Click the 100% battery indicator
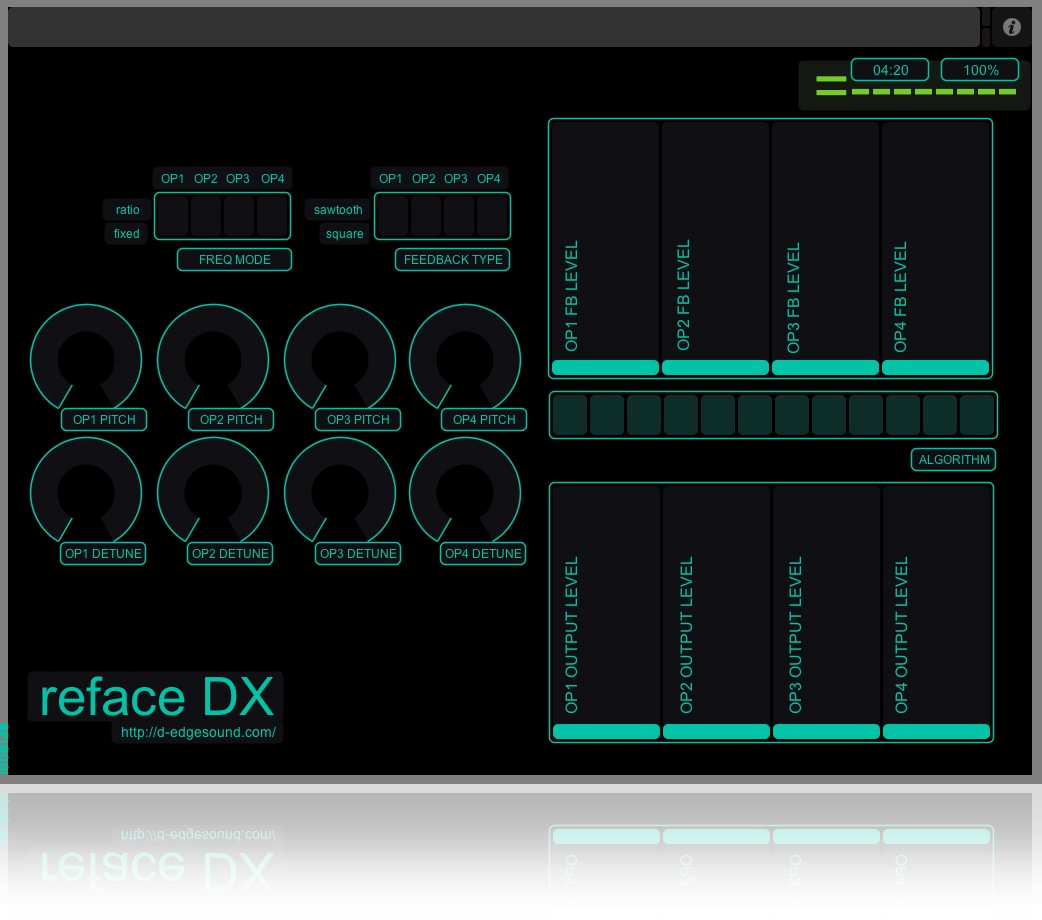Screen dimensions: 1042x920 tap(980, 70)
